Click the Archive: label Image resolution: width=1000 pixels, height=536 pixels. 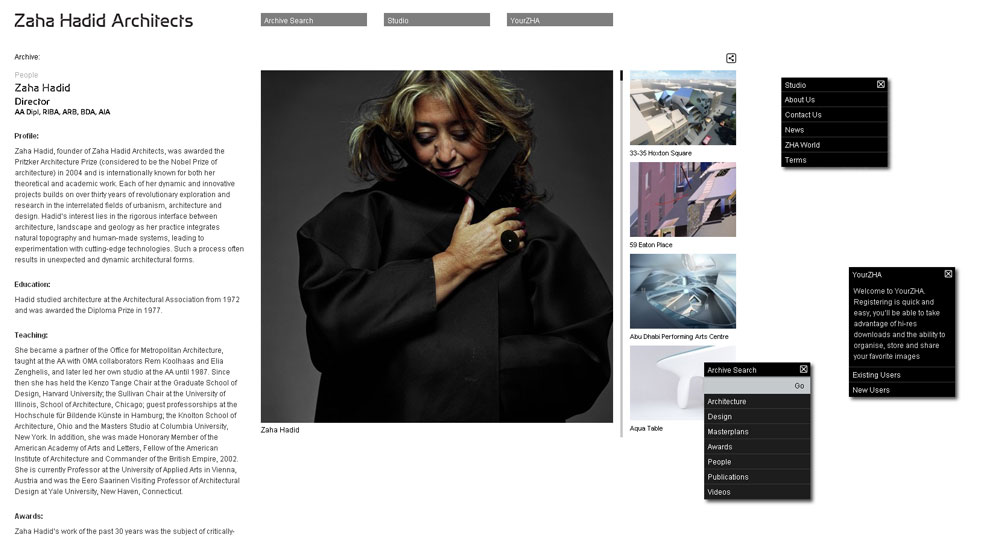[27, 57]
